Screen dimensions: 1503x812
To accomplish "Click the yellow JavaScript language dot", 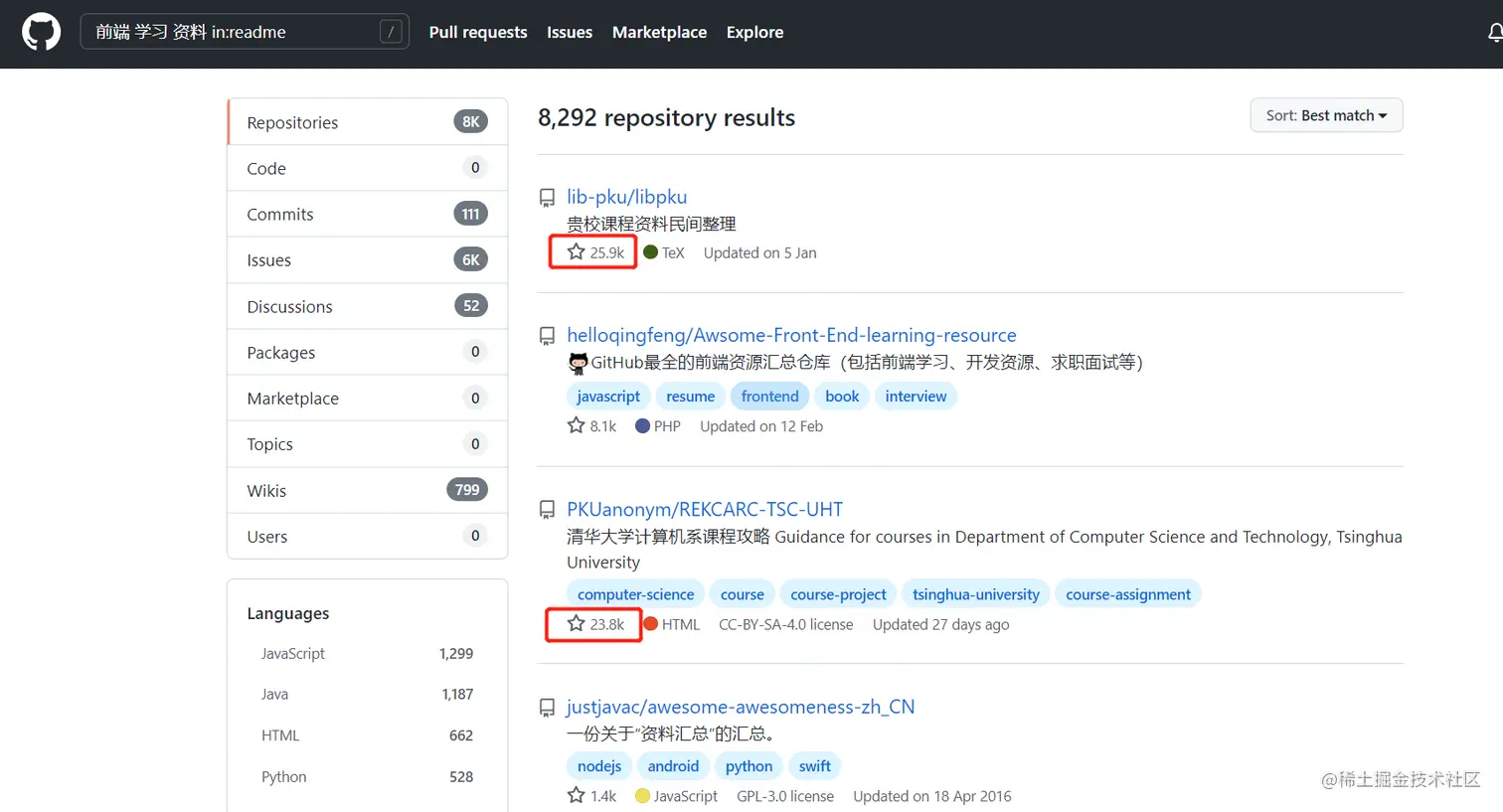I will pos(642,795).
